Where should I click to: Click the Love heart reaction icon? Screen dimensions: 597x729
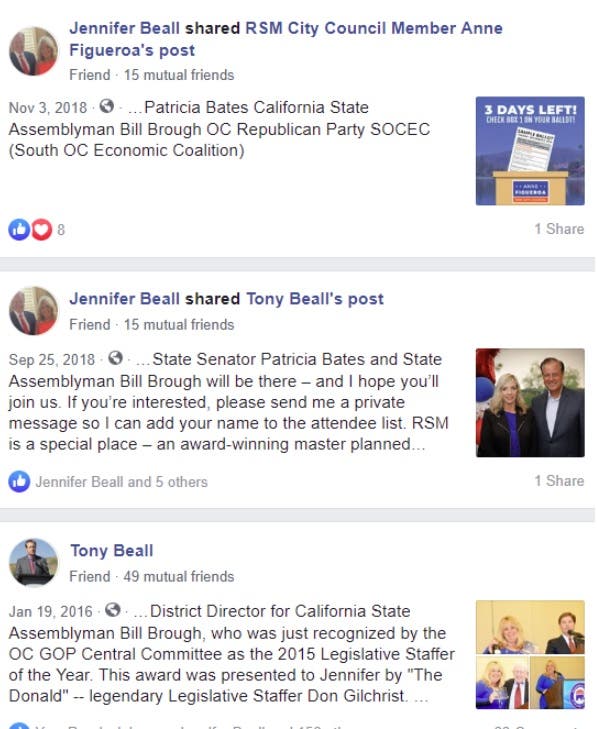tap(41, 229)
